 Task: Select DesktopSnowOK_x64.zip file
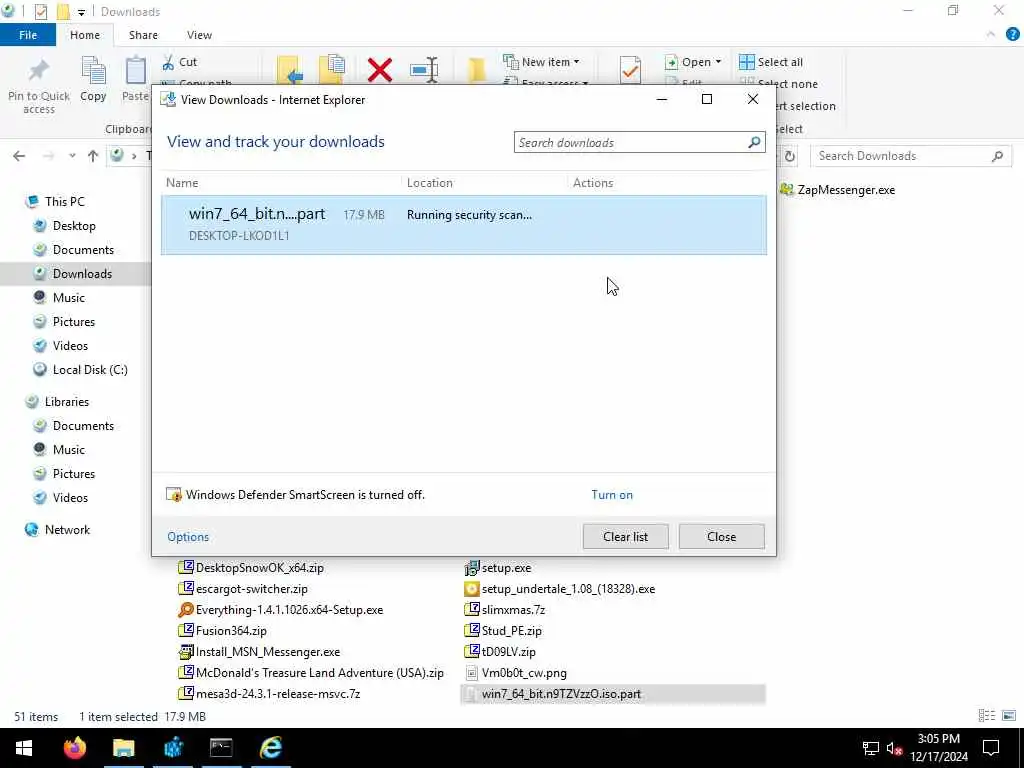click(251, 568)
